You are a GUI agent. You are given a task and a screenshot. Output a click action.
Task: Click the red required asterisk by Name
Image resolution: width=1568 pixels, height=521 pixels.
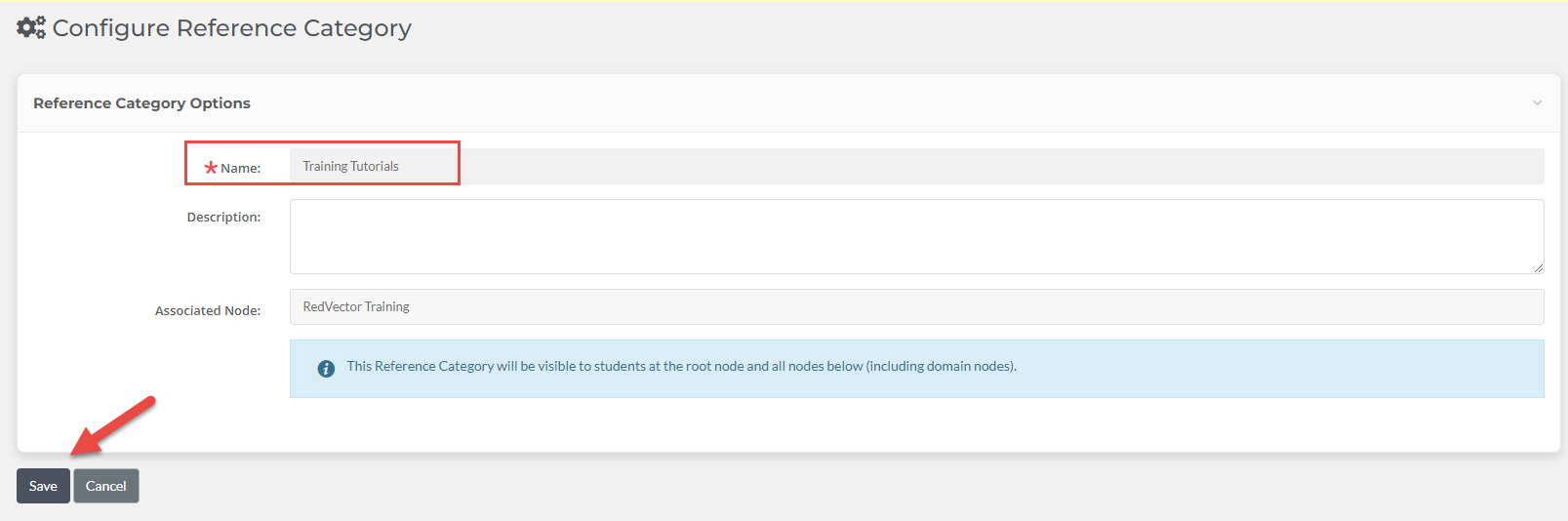[211, 168]
